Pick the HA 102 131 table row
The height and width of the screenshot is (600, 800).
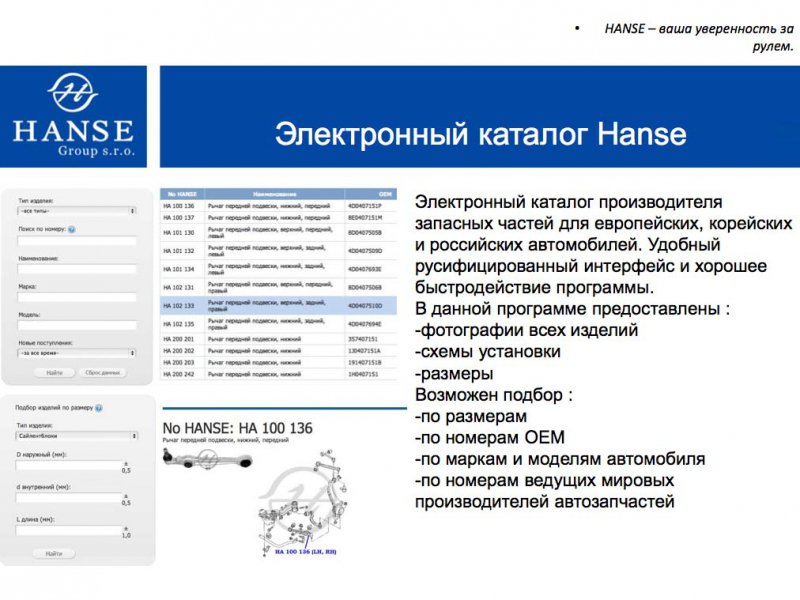coord(279,287)
